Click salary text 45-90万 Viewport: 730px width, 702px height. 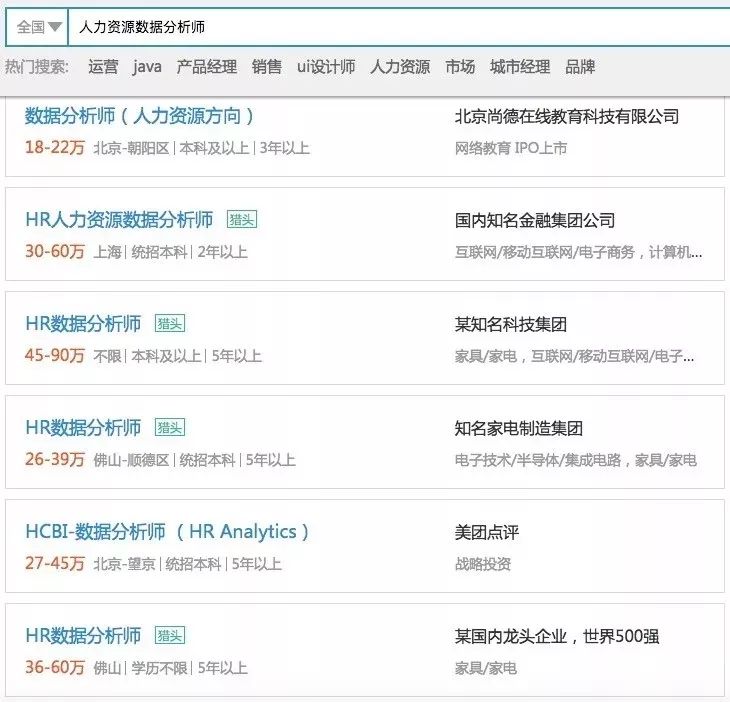point(55,355)
